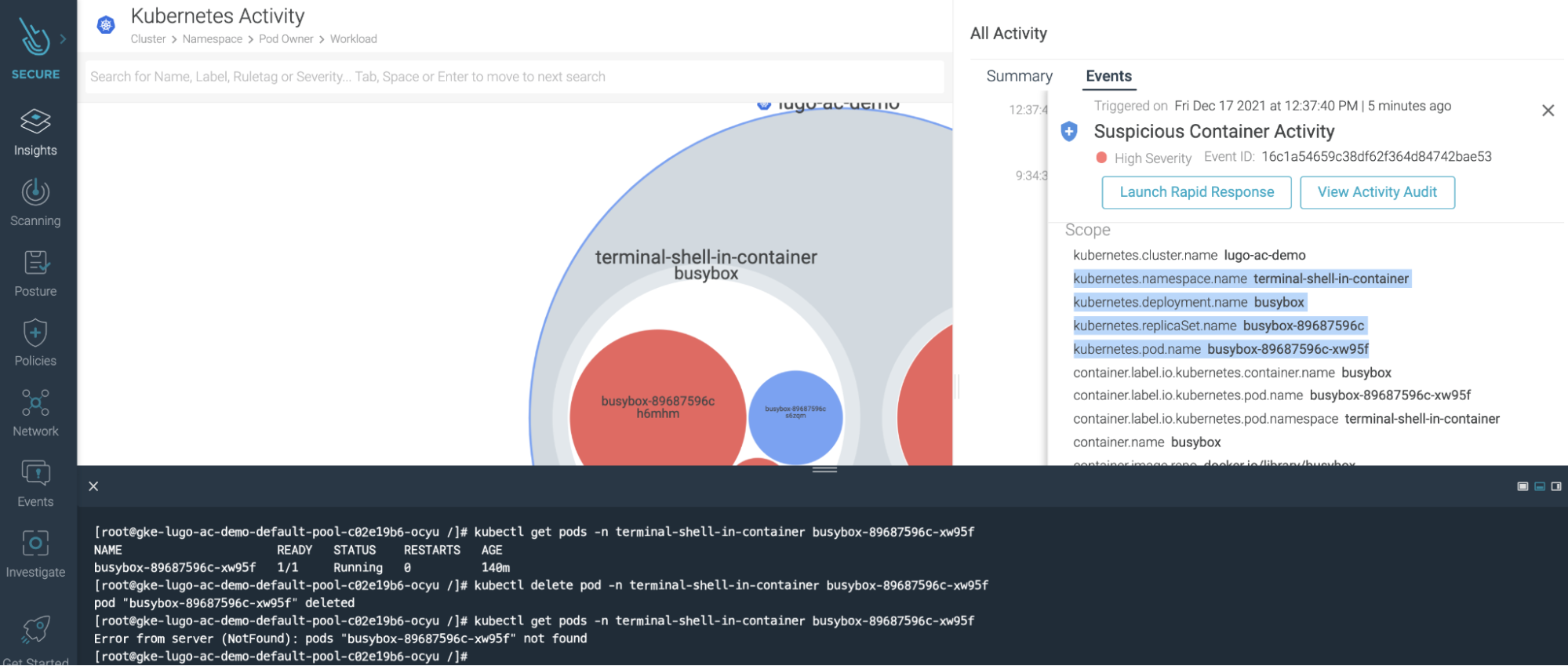Click the Sysdig Secure logo icon

[35, 37]
